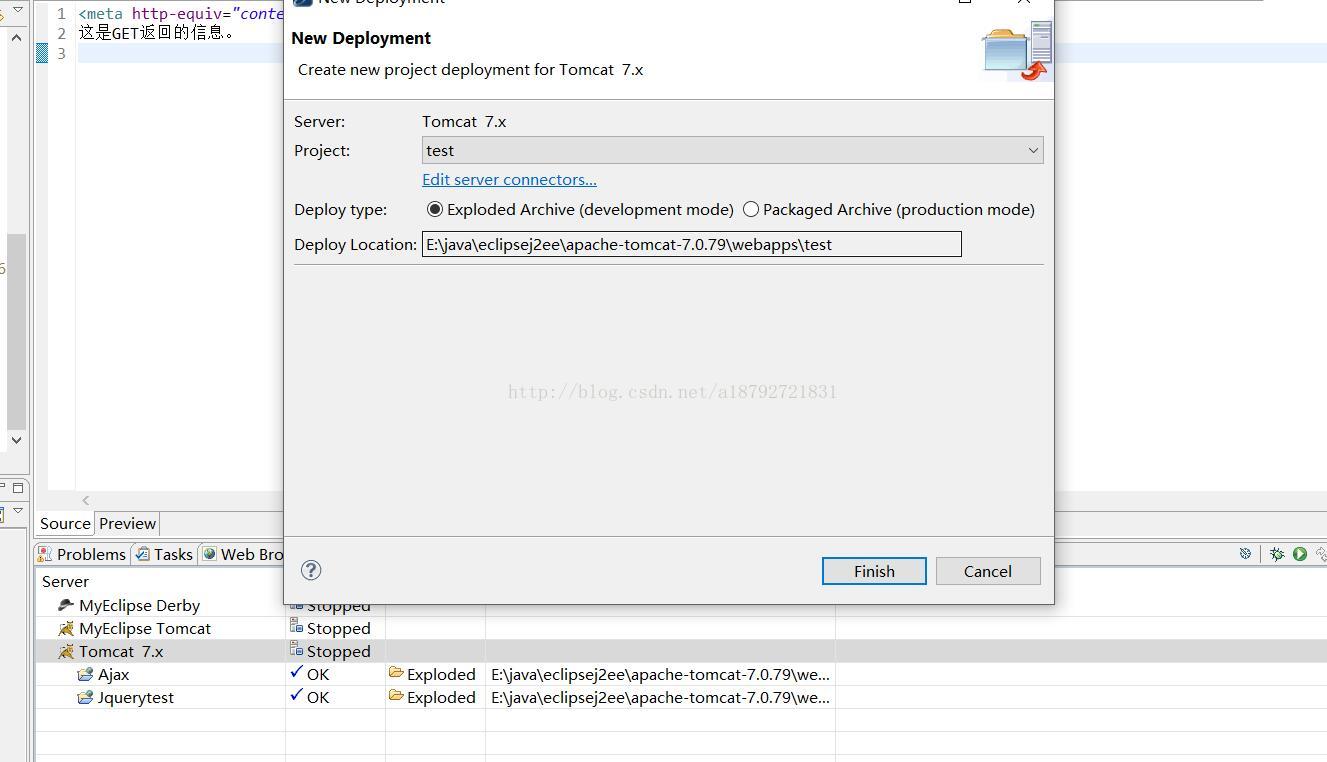Open the Web Browser view tab
1327x762 pixels.
pyautogui.click(x=242, y=554)
